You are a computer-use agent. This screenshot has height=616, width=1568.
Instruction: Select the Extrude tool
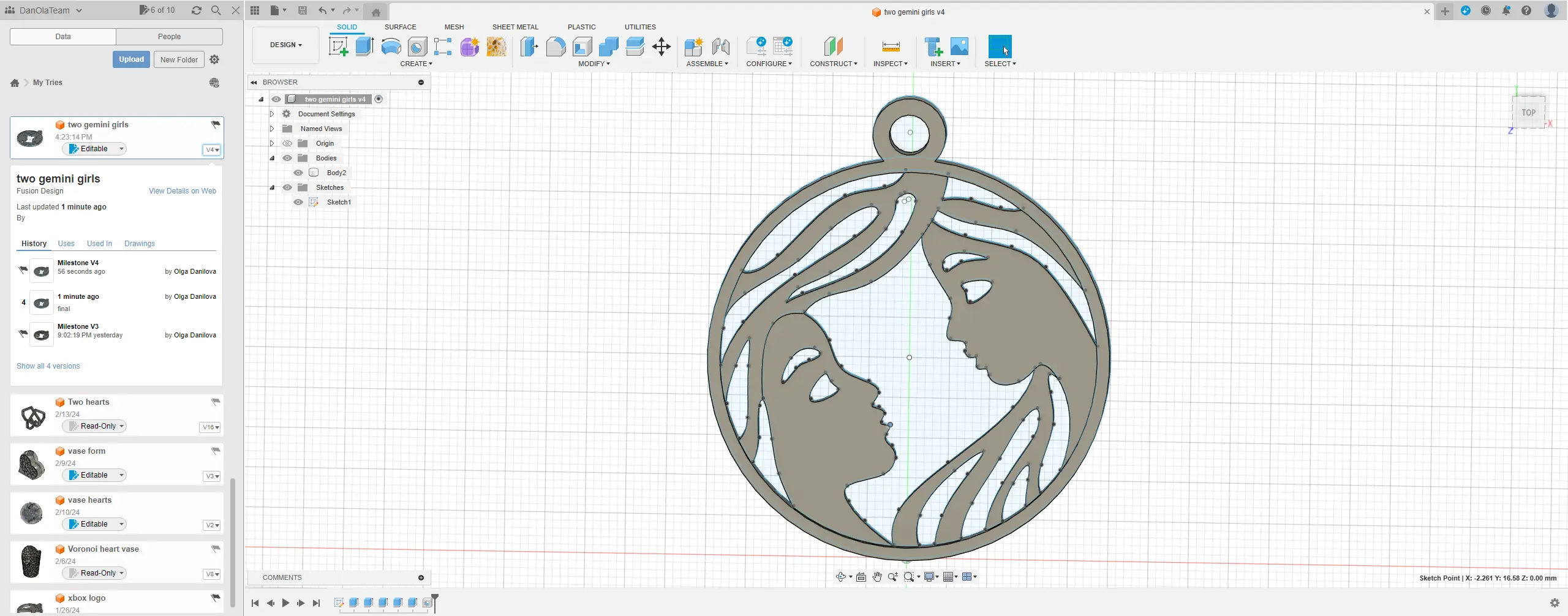point(365,47)
